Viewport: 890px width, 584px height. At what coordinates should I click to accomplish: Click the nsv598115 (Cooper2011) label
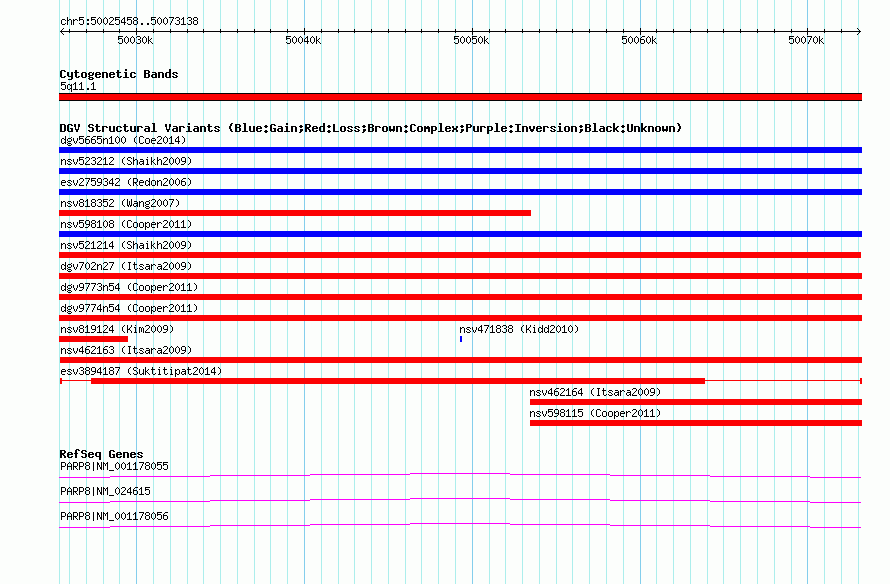595,413
